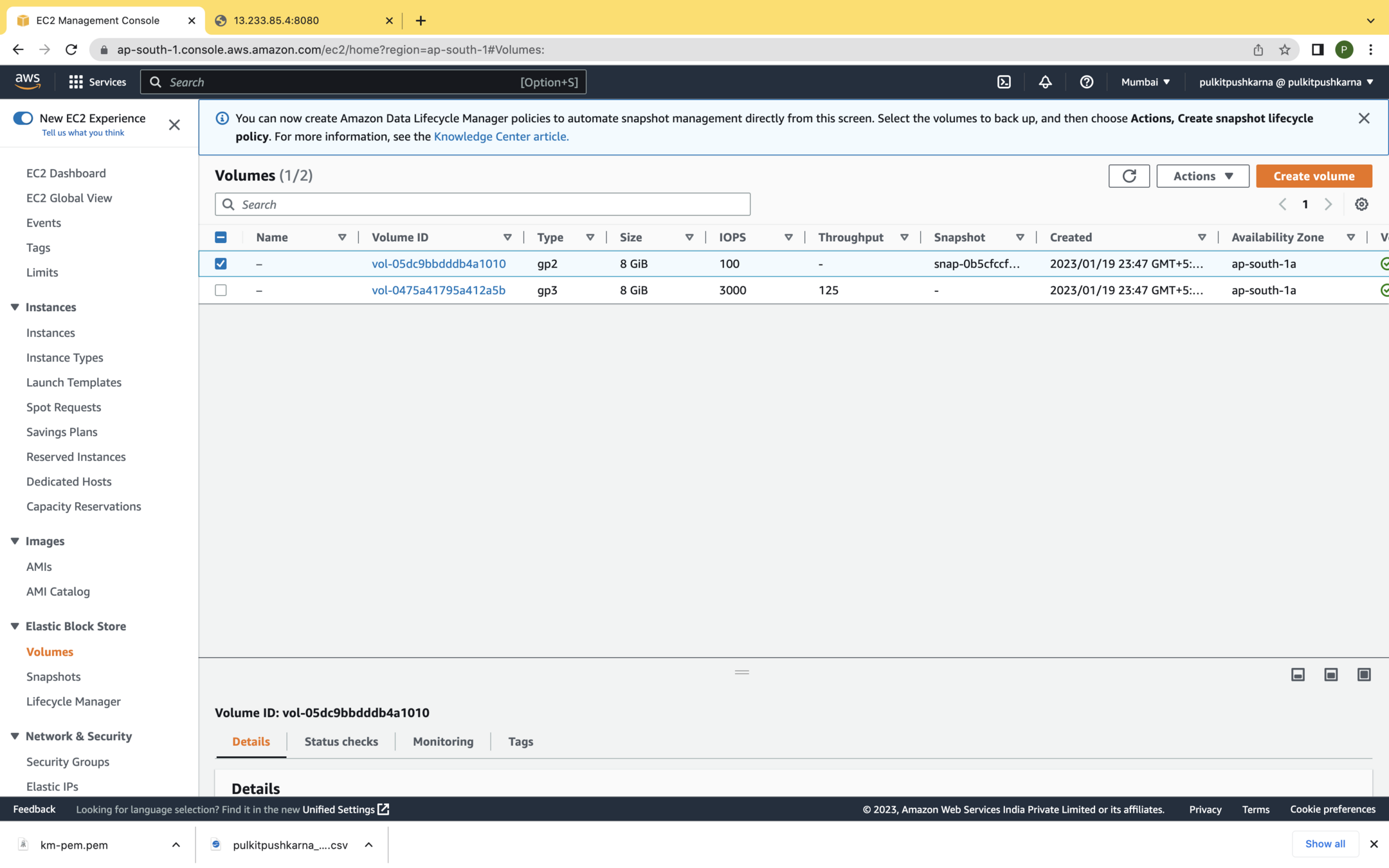The image size is (1389, 868).
Task: Uncheck volume vol-05dc9bbdddb4a1010 row checkbox
Action: pos(221,264)
